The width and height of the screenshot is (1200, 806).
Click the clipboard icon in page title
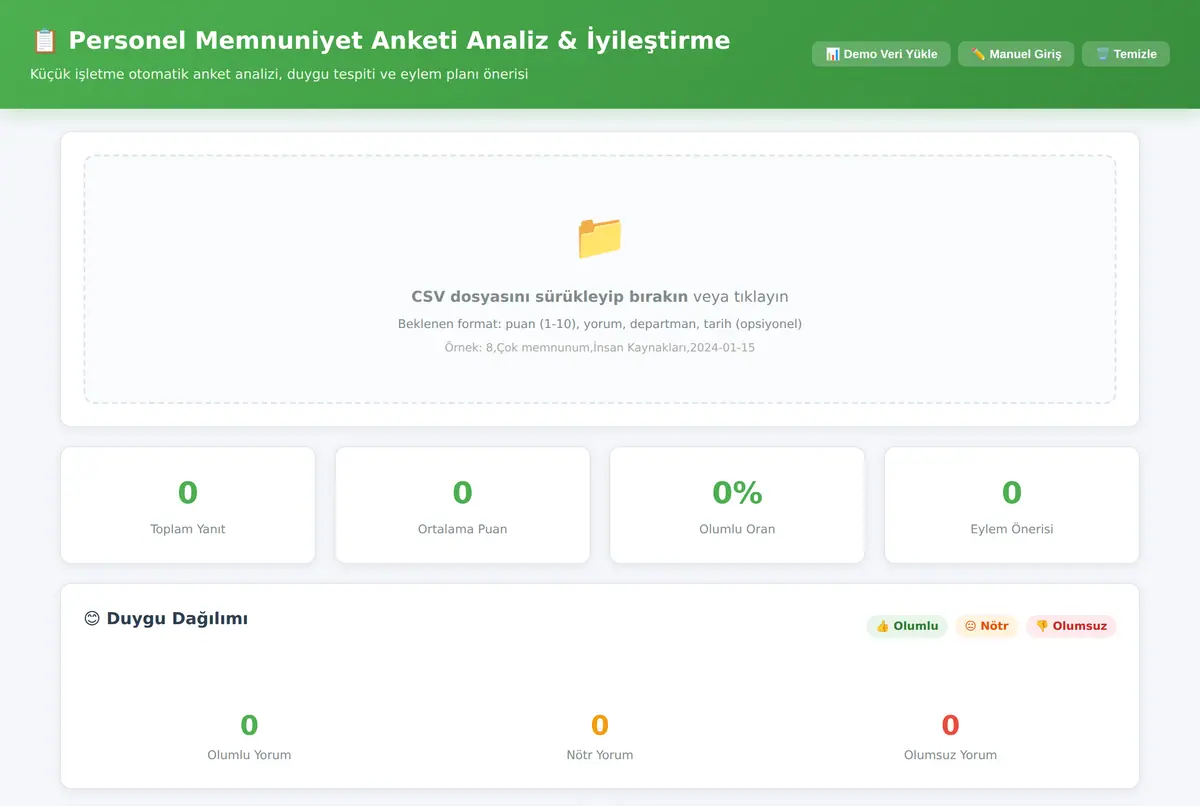point(44,41)
